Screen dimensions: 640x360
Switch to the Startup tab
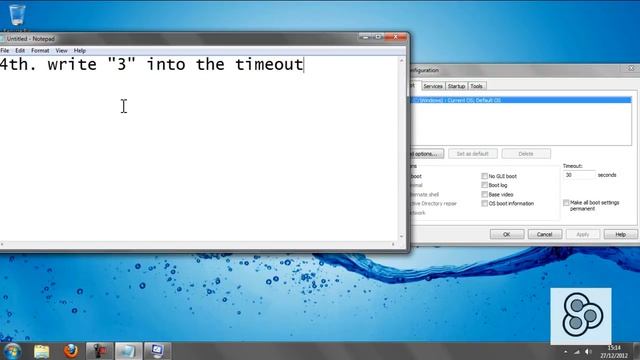(x=456, y=86)
